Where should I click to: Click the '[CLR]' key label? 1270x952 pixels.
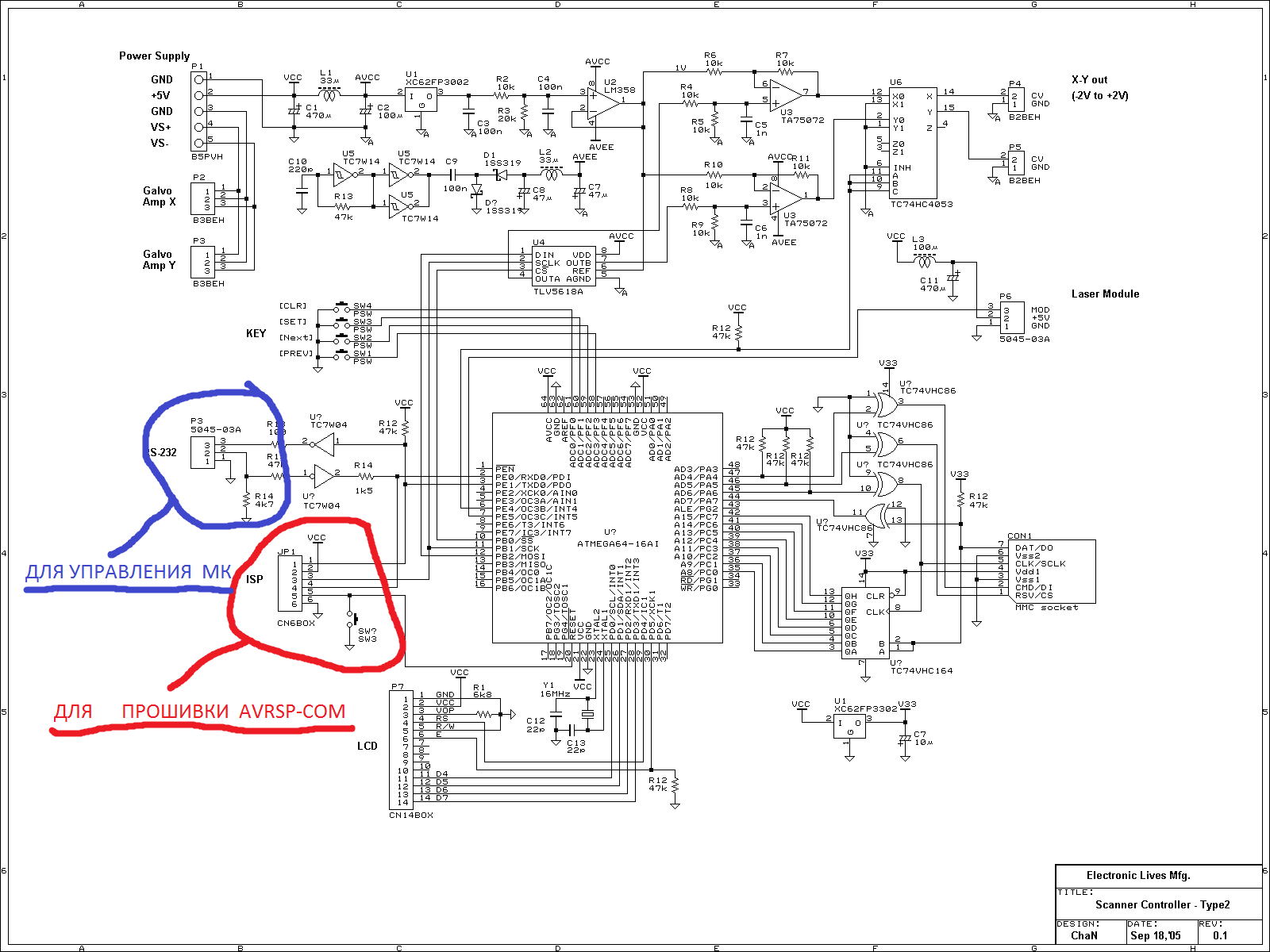292,305
